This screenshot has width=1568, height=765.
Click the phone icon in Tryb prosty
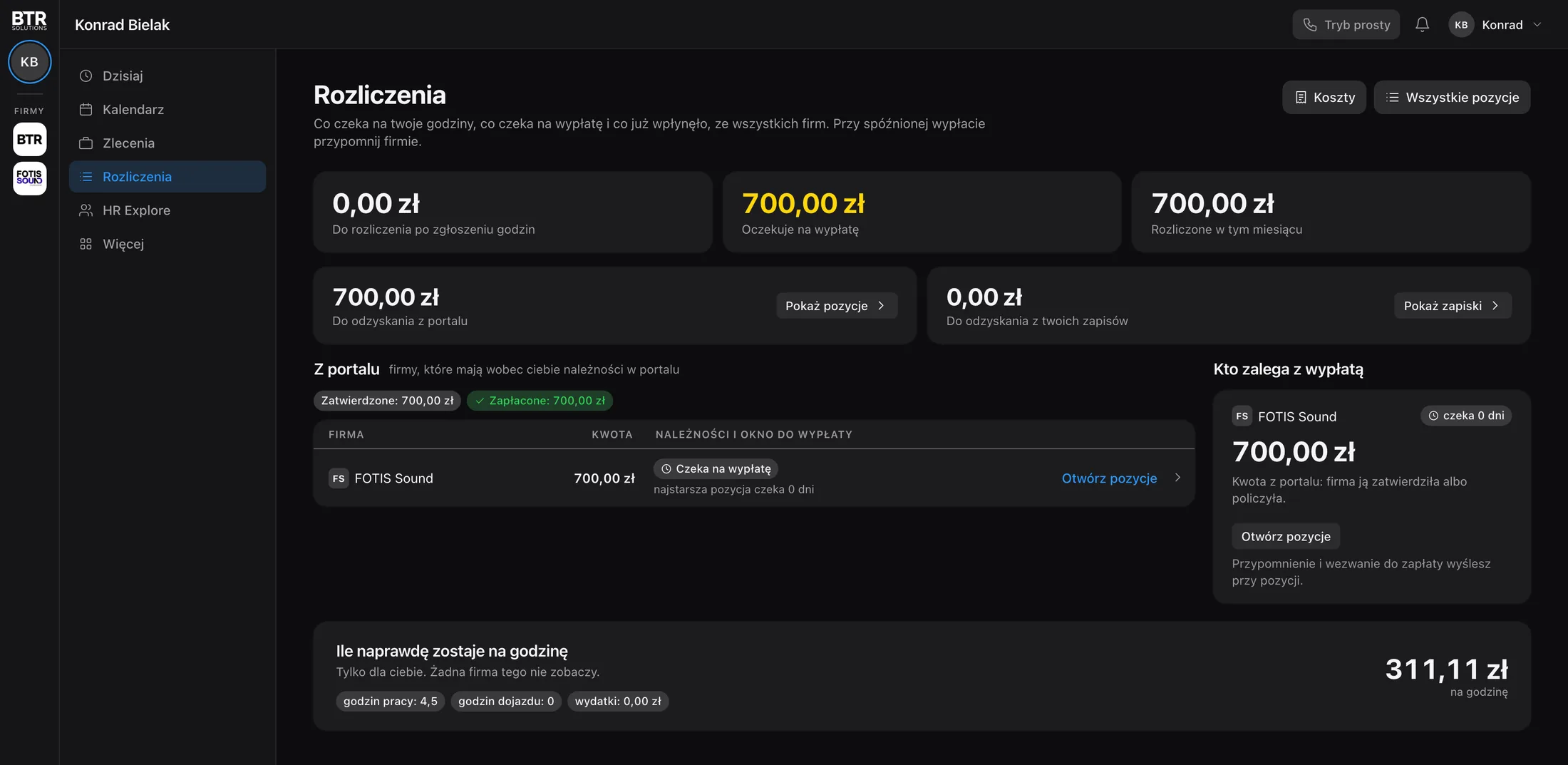coord(1310,25)
